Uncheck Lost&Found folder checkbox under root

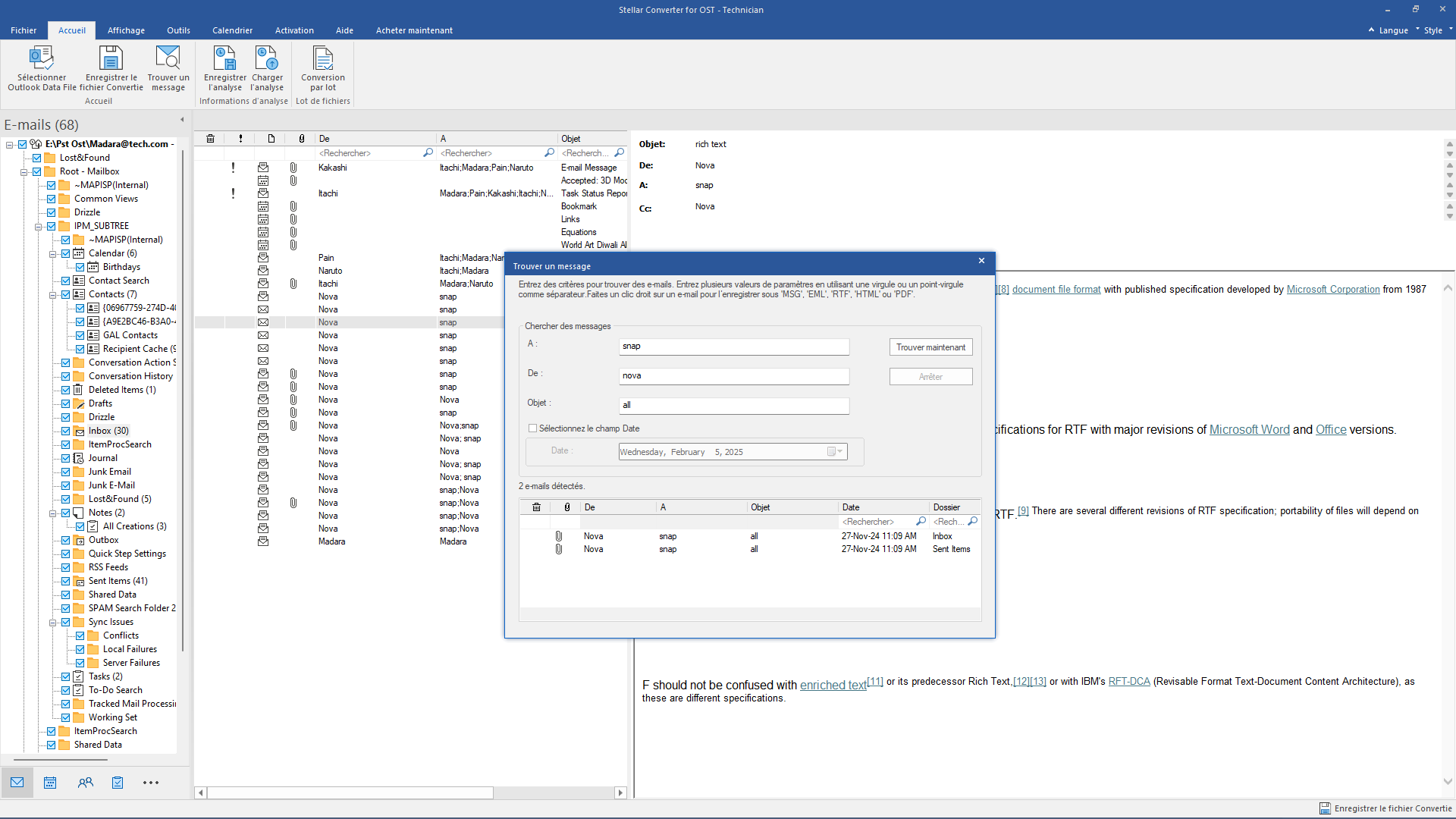click(36, 158)
